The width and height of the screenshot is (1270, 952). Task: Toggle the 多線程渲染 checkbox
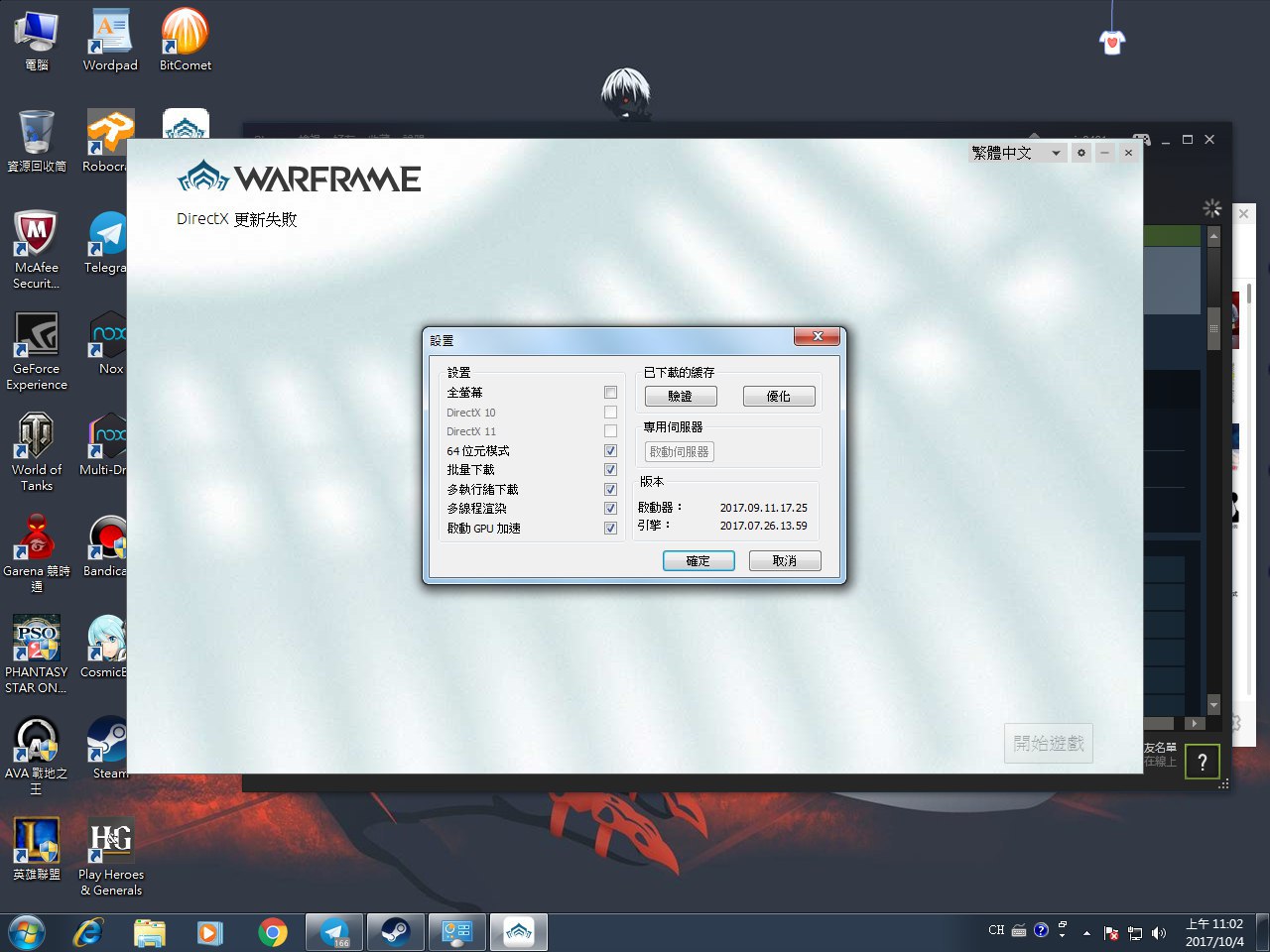[610, 509]
